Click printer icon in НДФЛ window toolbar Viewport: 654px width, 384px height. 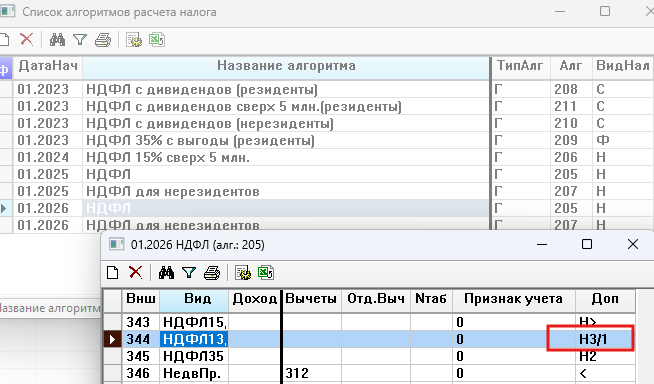click(211, 273)
